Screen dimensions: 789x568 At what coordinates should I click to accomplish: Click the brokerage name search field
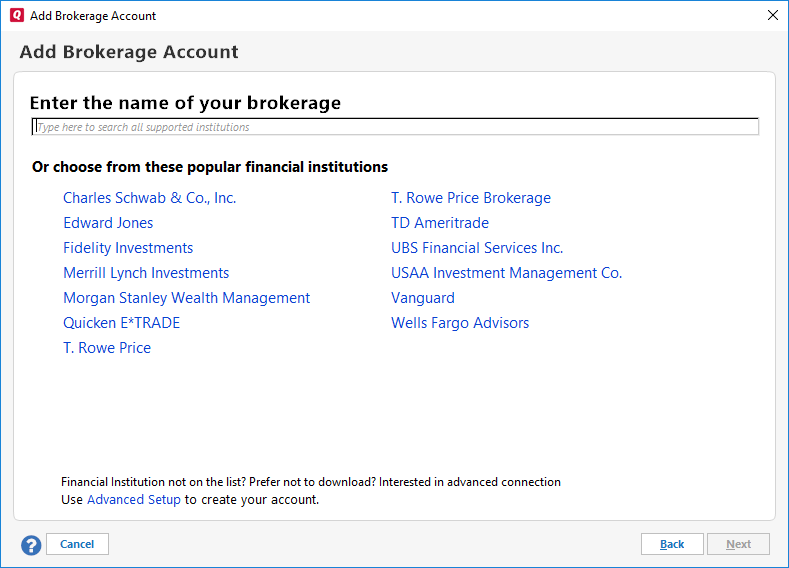click(395, 127)
